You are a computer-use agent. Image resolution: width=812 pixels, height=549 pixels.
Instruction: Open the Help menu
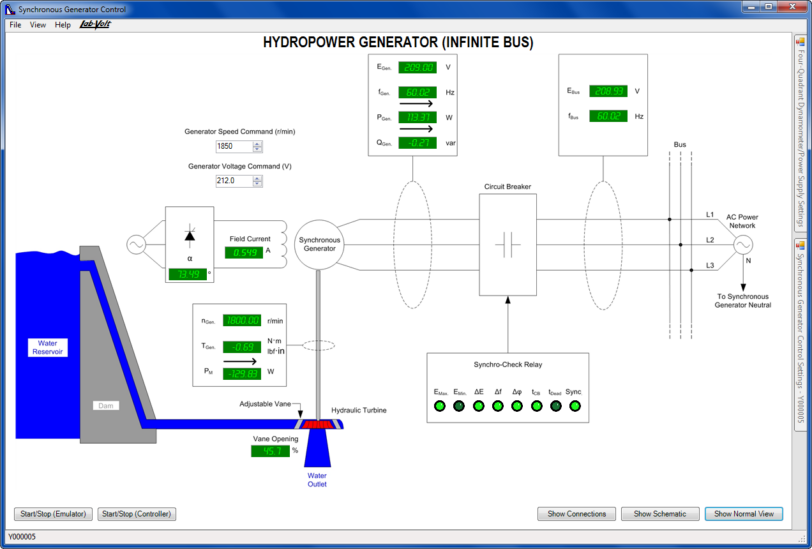pyautogui.click(x=63, y=25)
